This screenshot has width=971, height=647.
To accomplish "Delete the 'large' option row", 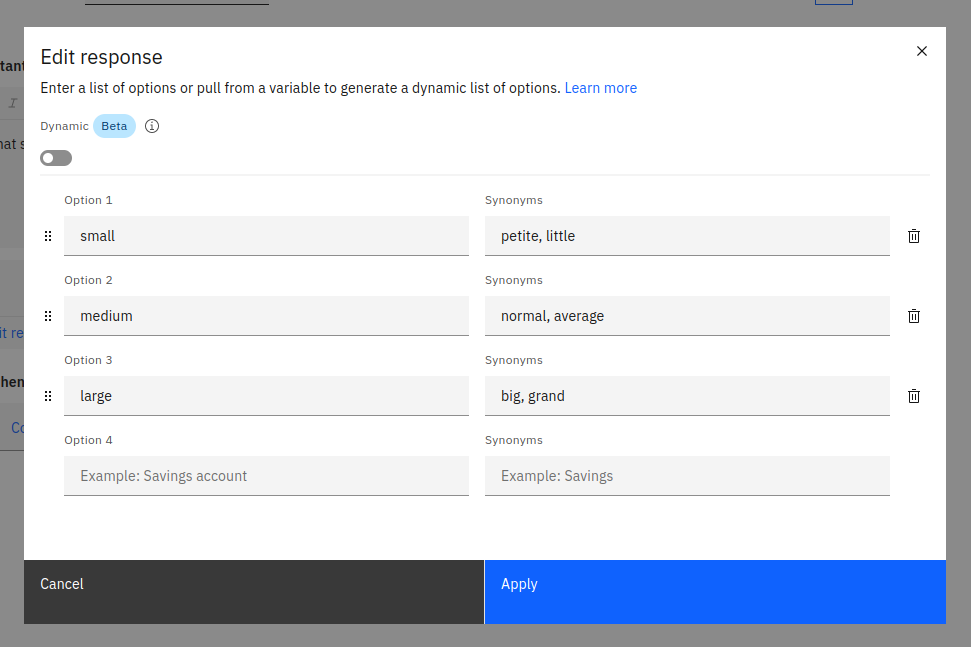I will point(913,396).
